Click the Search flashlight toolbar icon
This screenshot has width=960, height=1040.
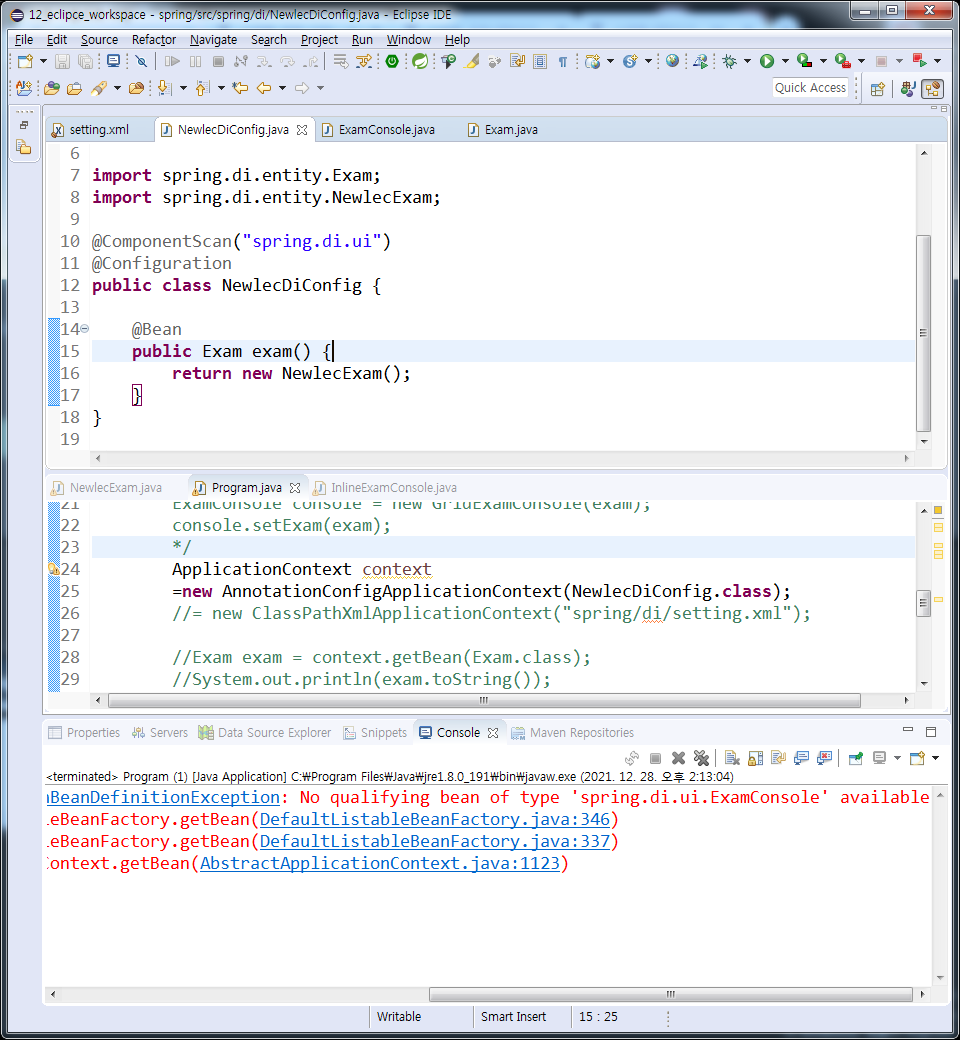pos(99,88)
